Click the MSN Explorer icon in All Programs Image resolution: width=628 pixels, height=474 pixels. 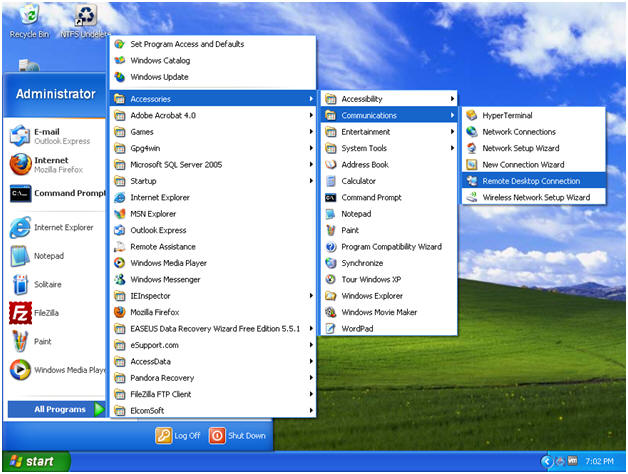[119, 214]
